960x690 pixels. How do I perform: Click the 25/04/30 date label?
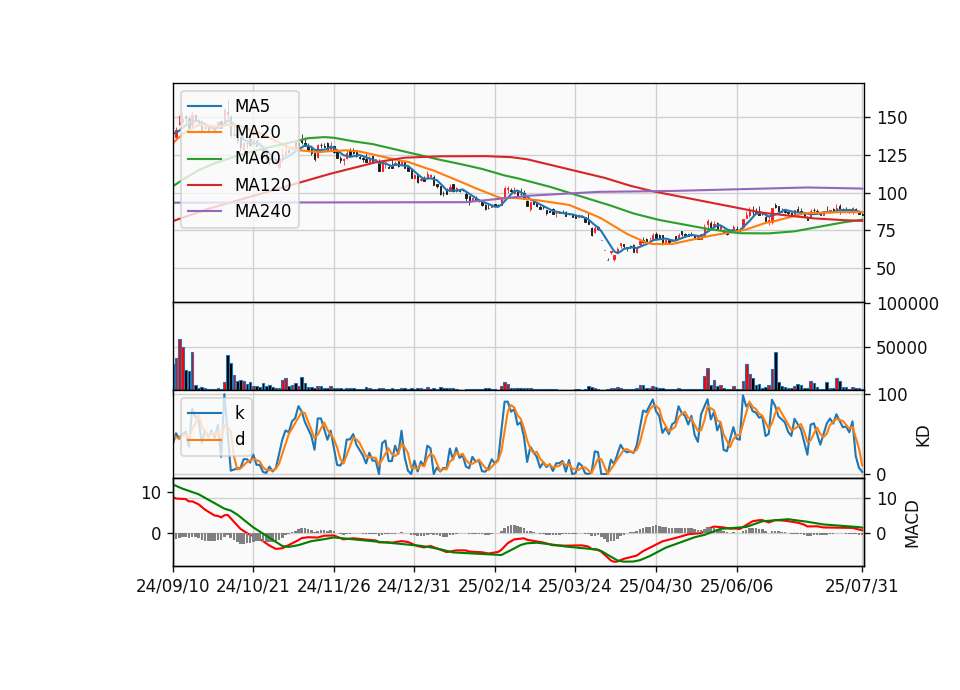coord(656,586)
